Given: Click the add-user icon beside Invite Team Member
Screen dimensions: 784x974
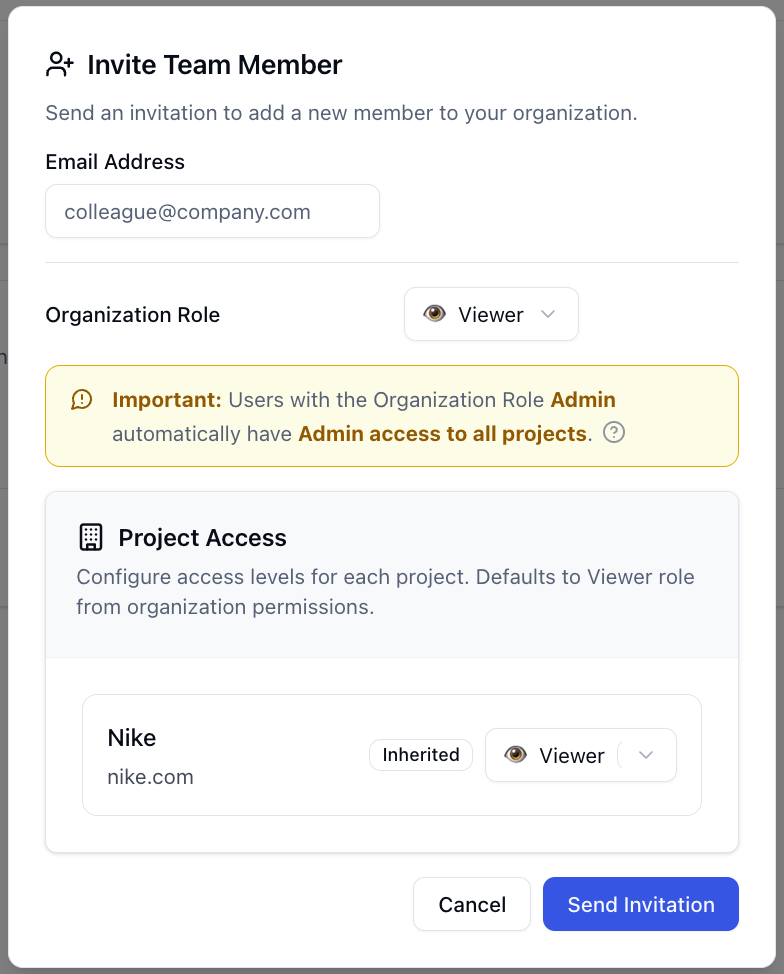Looking at the screenshot, I should 60,65.
